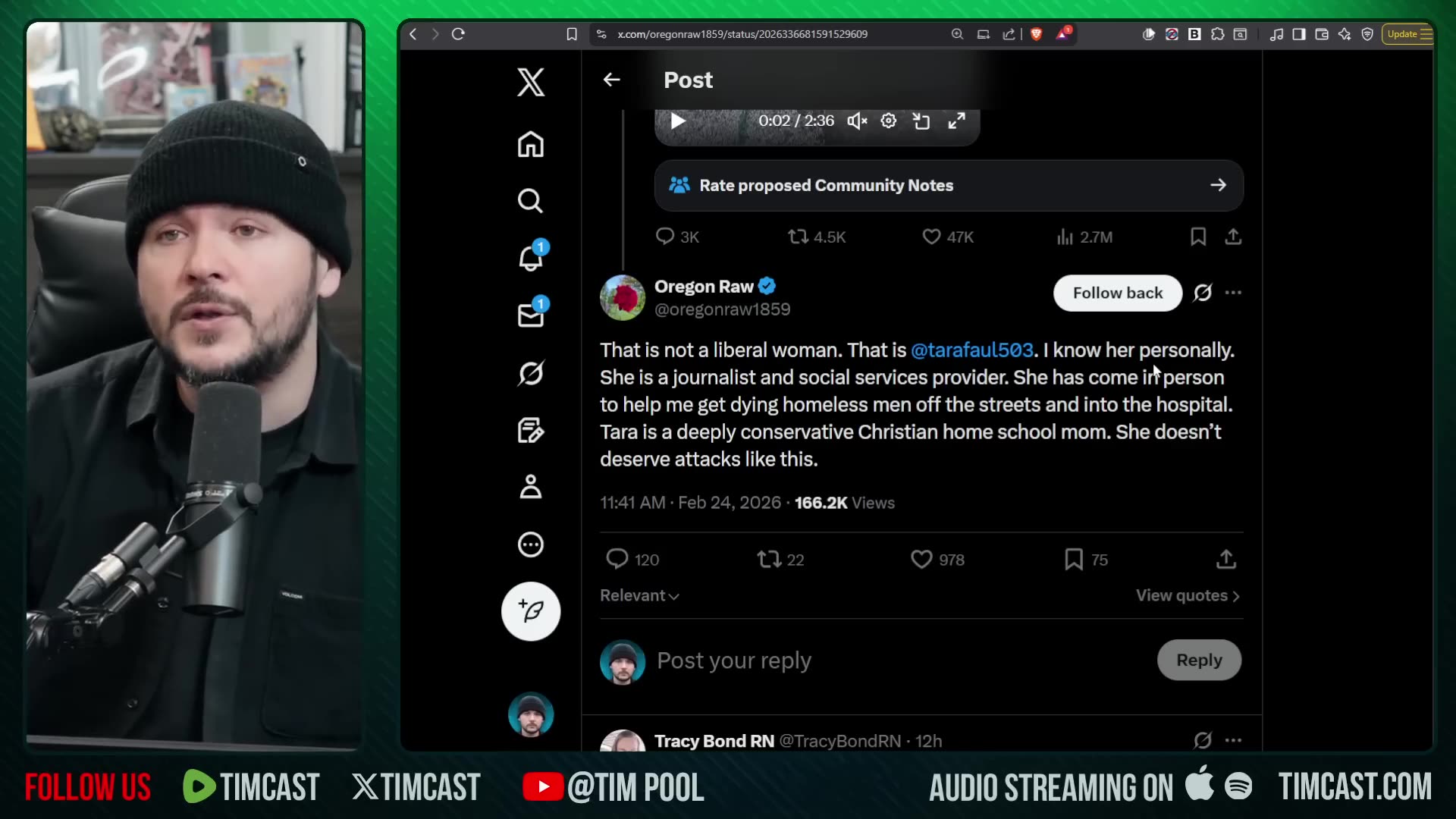Open the Oregon Raw post's three-dot menu
Viewport: 1456px width, 819px height.
point(1234,293)
